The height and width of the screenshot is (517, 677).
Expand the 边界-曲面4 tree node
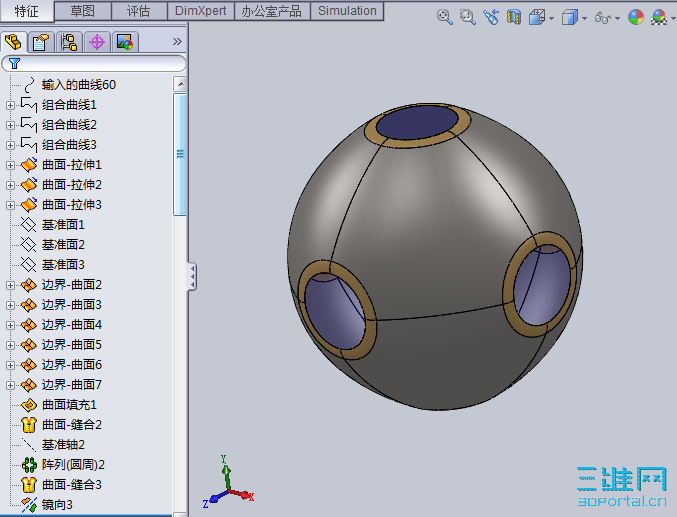[10, 325]
